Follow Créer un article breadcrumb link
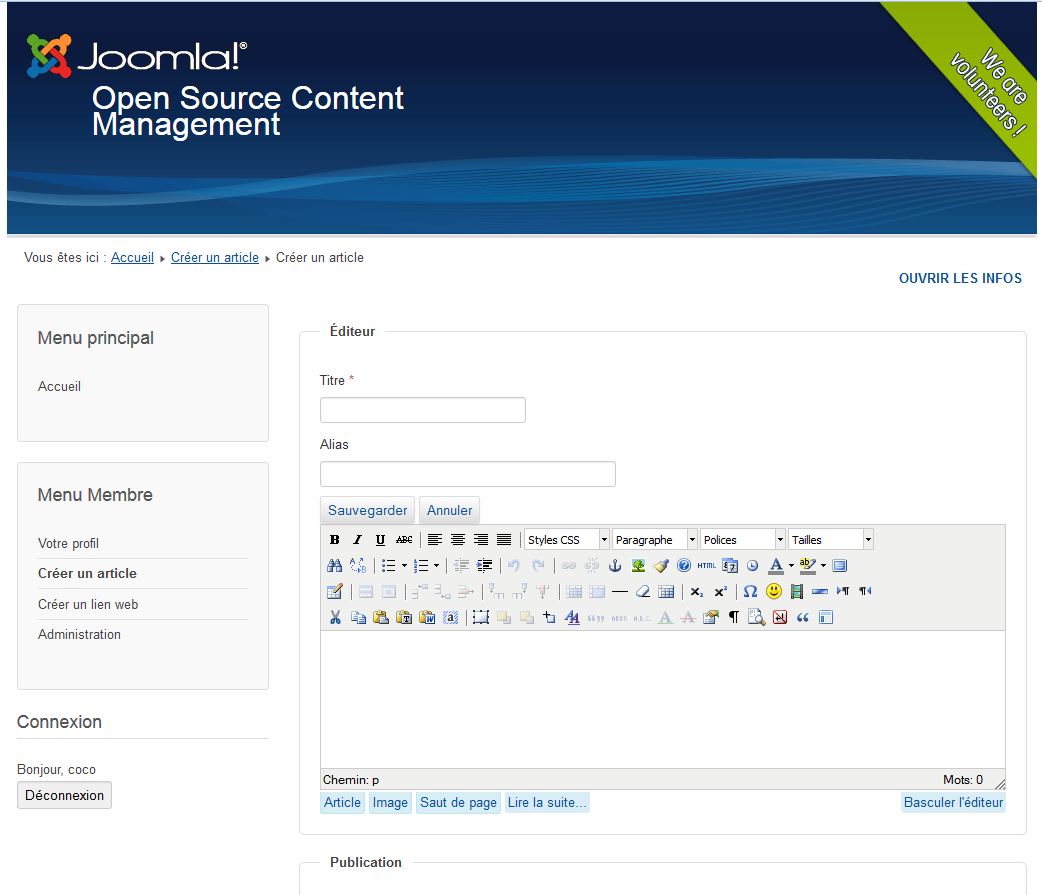Viewport: 1042px width, 895px height. 215,258
